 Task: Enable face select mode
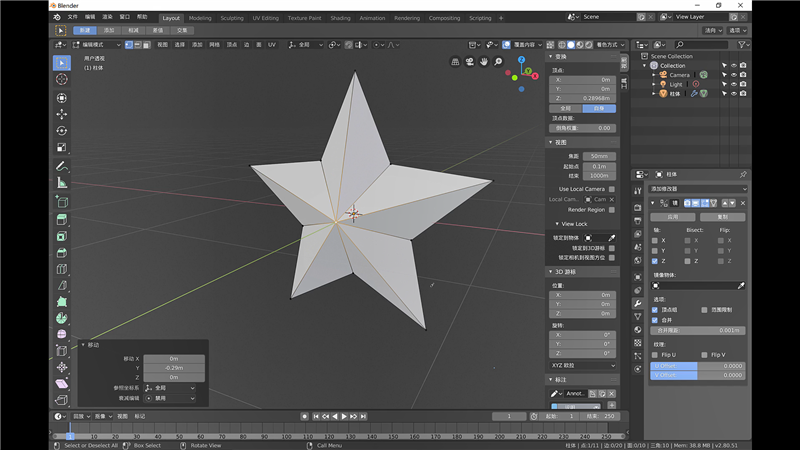[x=146, y=45]
